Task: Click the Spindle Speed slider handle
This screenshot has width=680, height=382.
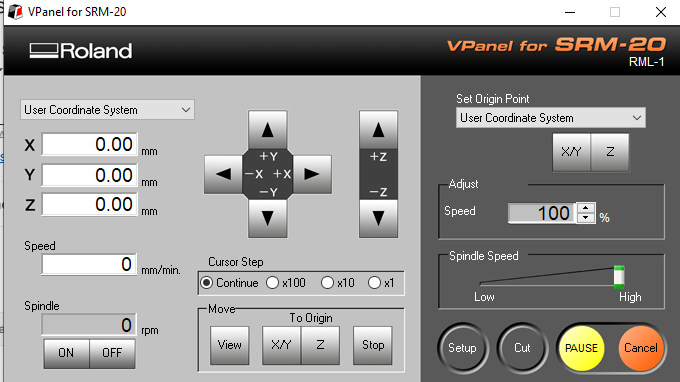Action: pyautogui.click(x=619, y=277)
